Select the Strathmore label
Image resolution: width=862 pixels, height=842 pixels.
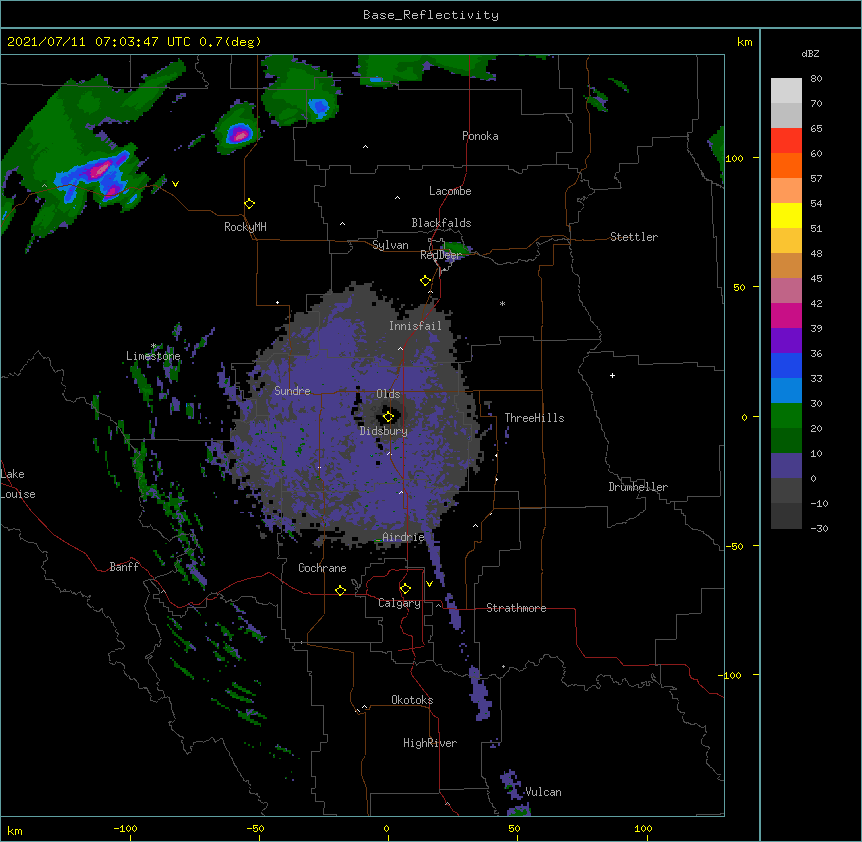tap(516, 608)
